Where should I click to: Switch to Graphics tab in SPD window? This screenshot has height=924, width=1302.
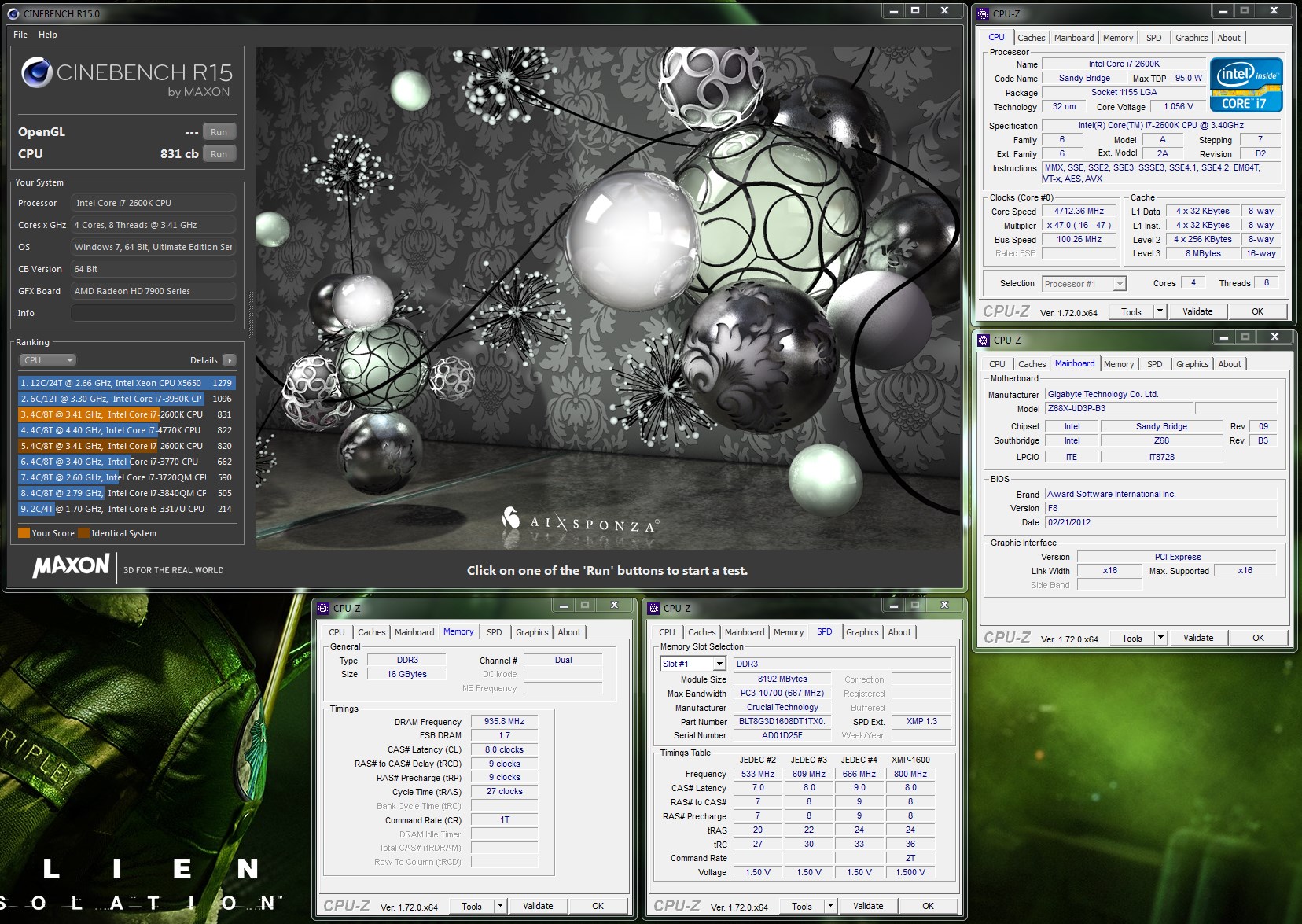coord(862,632)
